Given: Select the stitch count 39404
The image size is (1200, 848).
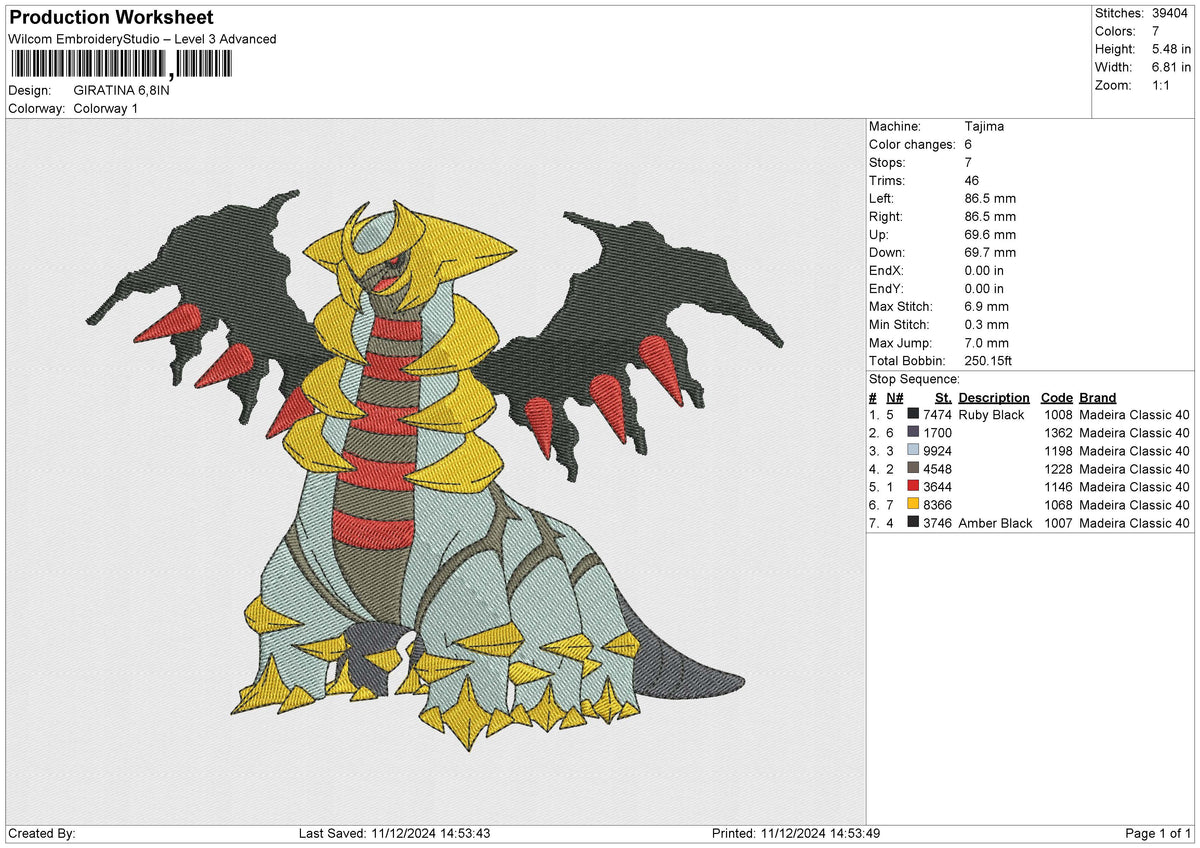Looking at the screenshot, I should (x=1170, y=13).
